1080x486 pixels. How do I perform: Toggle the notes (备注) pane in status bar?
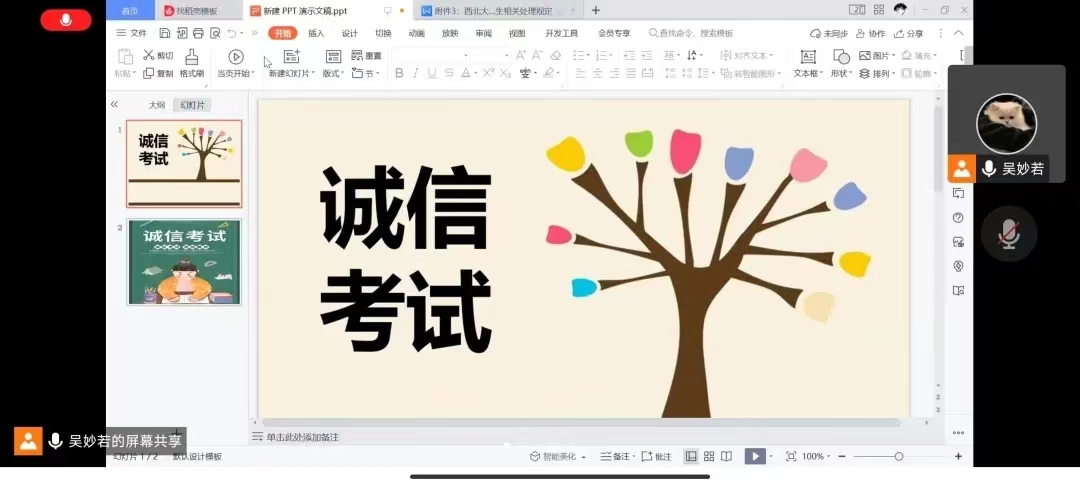tap(615, 456)
